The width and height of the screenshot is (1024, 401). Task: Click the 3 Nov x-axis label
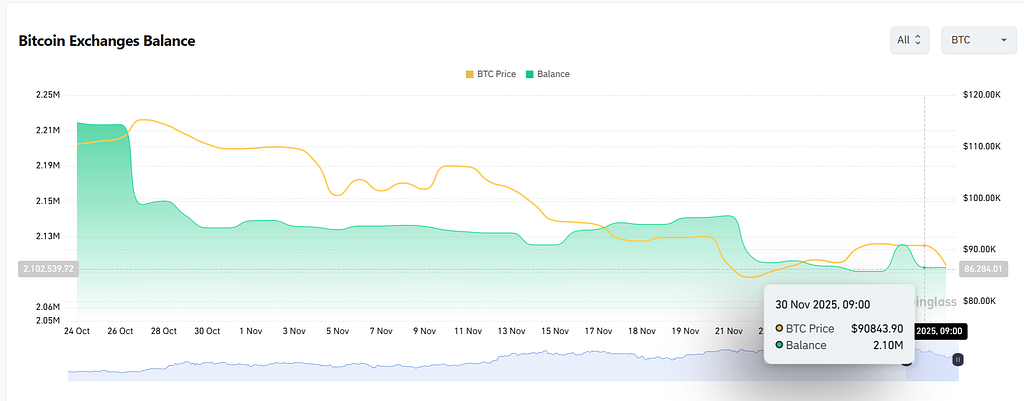pyautogui.click(x=294, y=331)
